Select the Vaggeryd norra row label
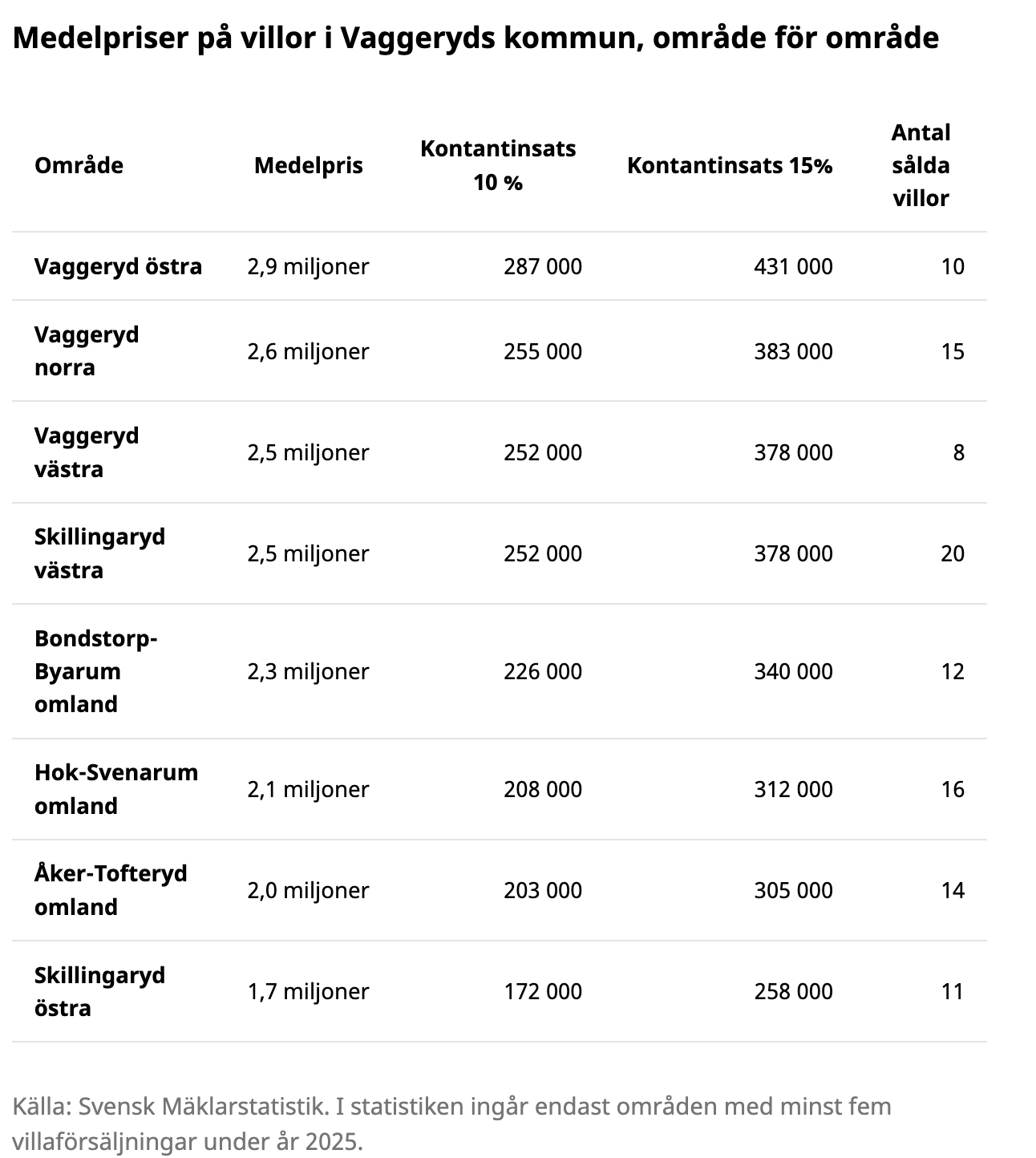The image size is (1036, 1158). [x=87, y=351]
